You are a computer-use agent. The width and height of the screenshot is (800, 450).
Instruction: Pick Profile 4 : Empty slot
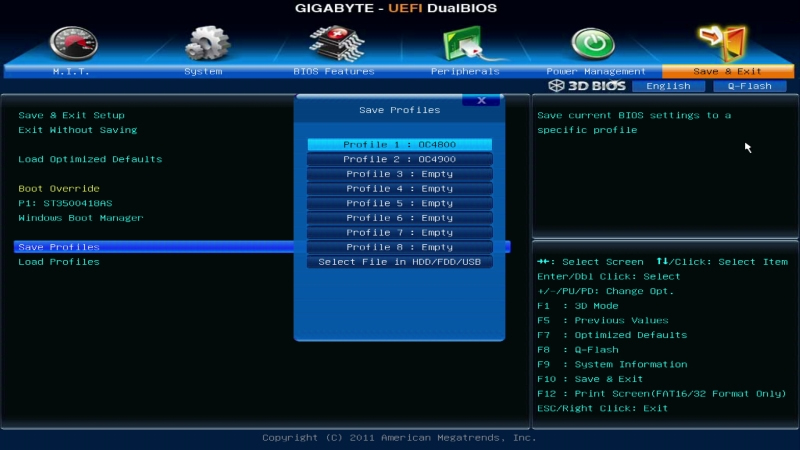click(399, 189)
